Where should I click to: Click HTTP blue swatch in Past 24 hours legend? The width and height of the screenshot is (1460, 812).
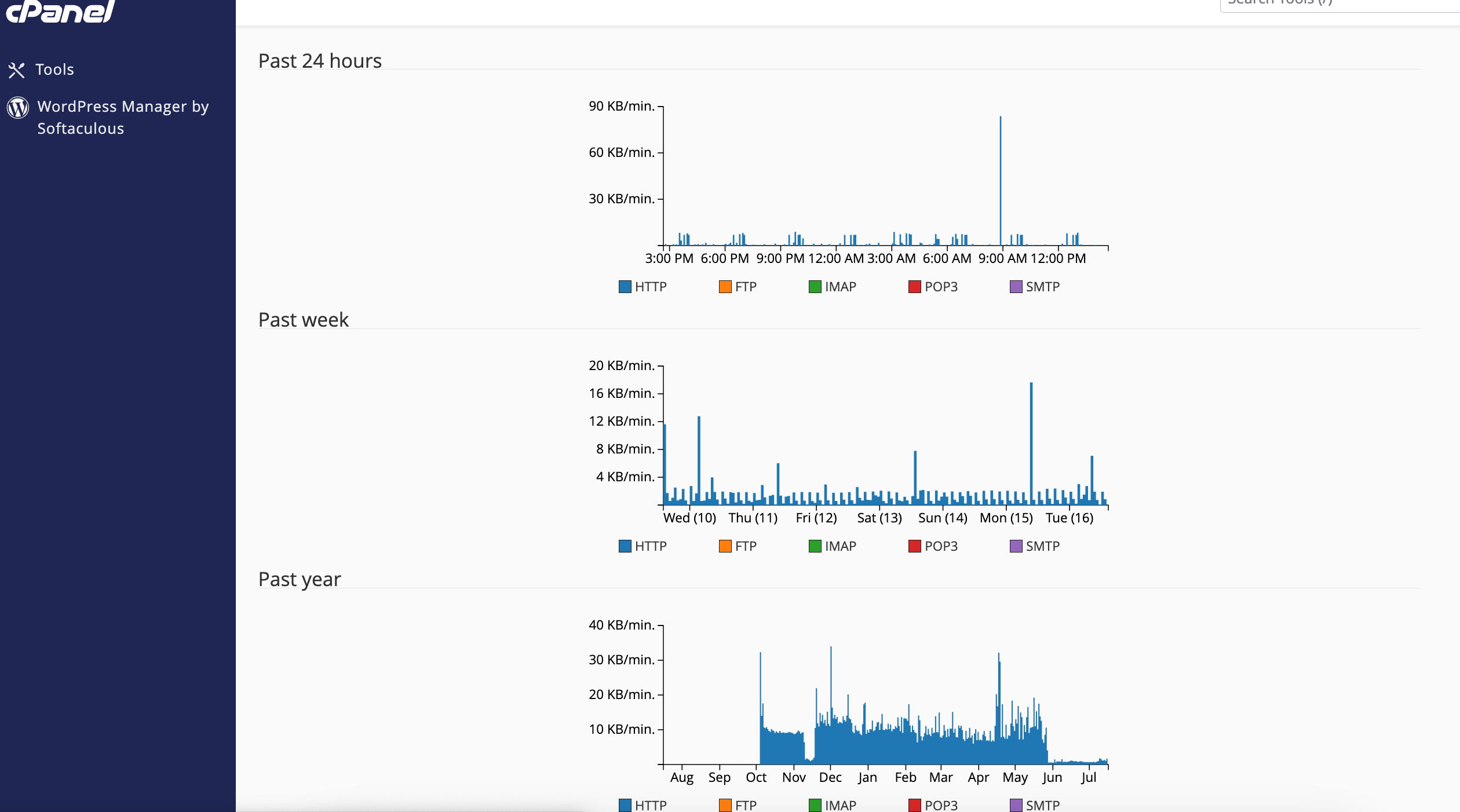(x=625, y=287)
